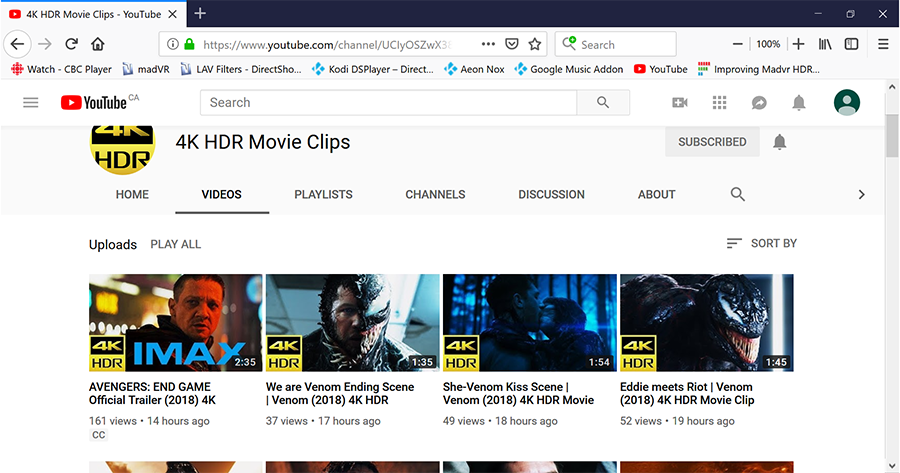
Task: Switch to the CHANNELS tab
Action: click(435, 195)
